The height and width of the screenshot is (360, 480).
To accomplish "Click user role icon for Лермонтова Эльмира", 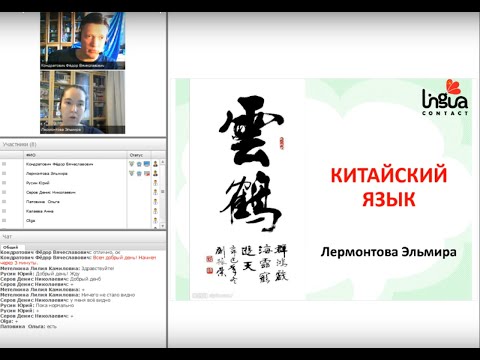I will 155,173.
